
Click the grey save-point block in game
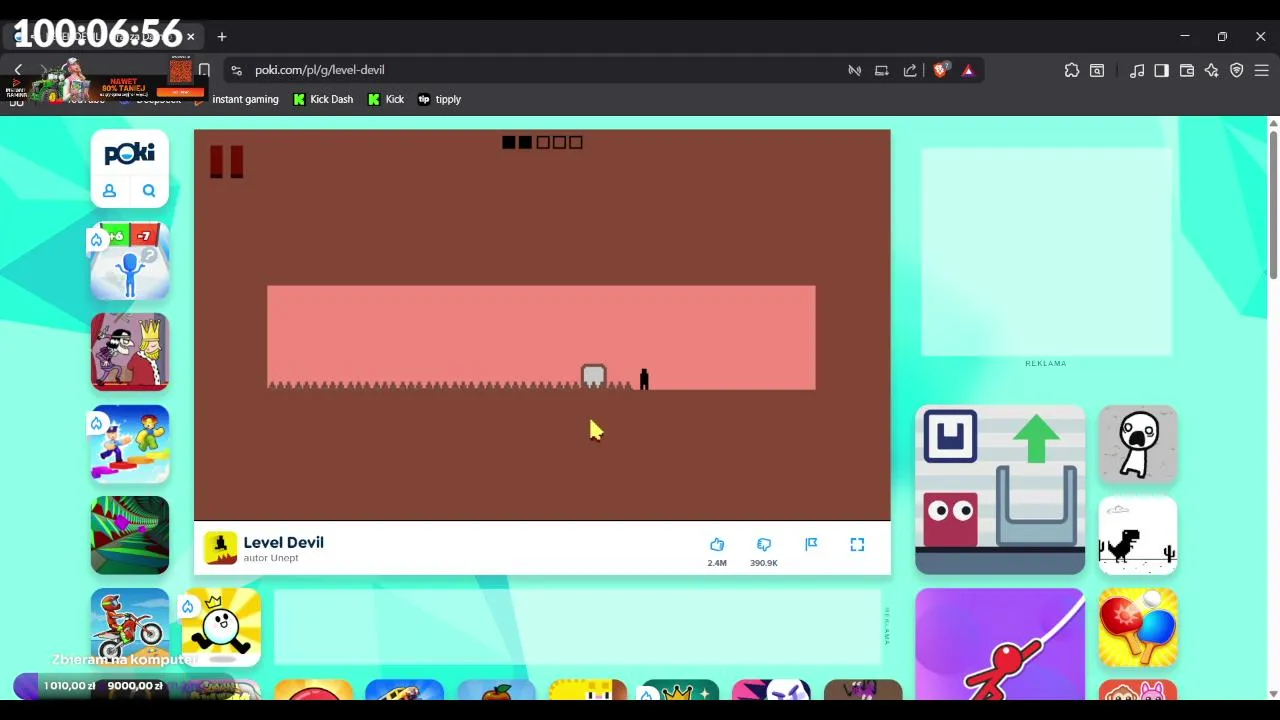[594, 376]
